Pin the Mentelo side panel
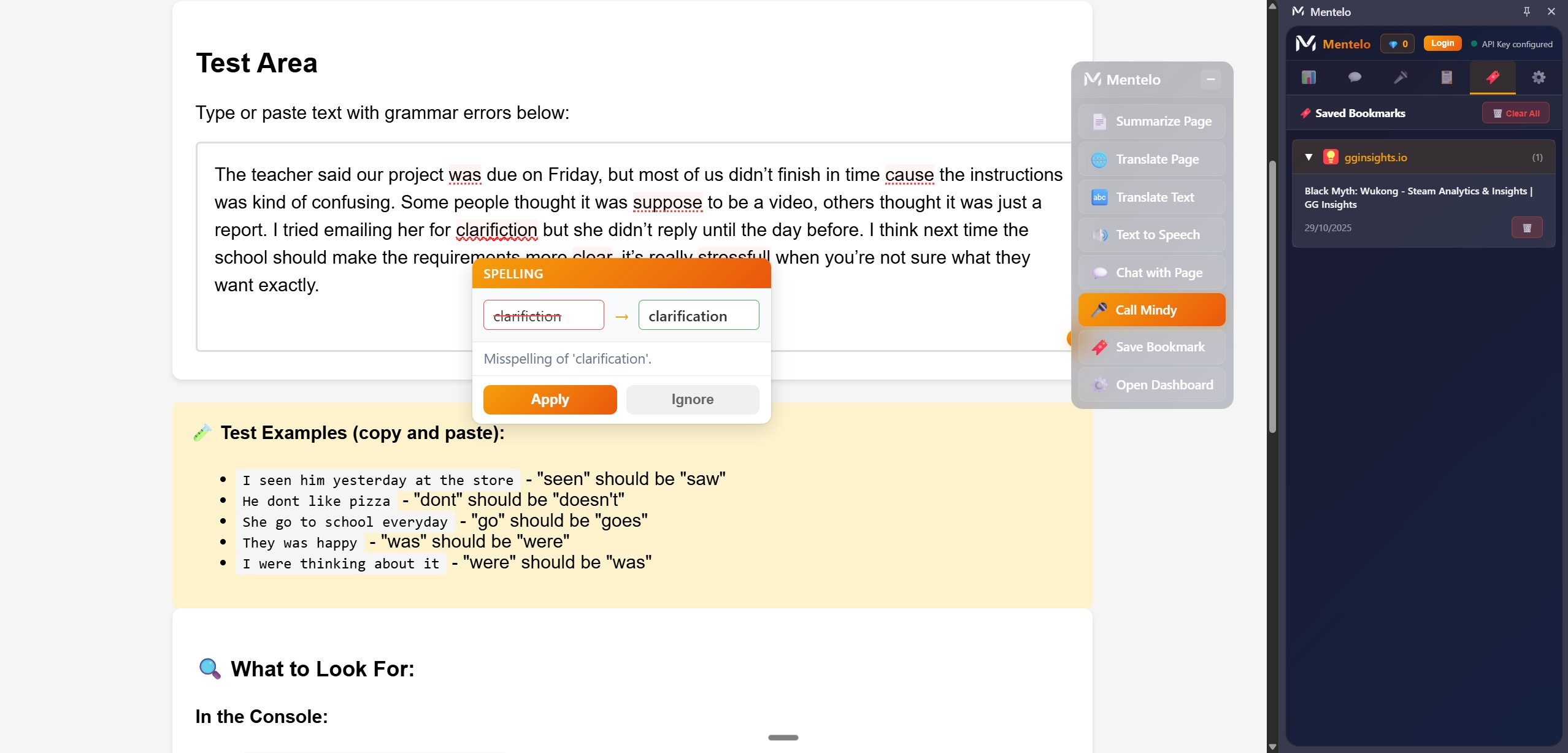This screenshot has width=1568, height=753. 1526,11
